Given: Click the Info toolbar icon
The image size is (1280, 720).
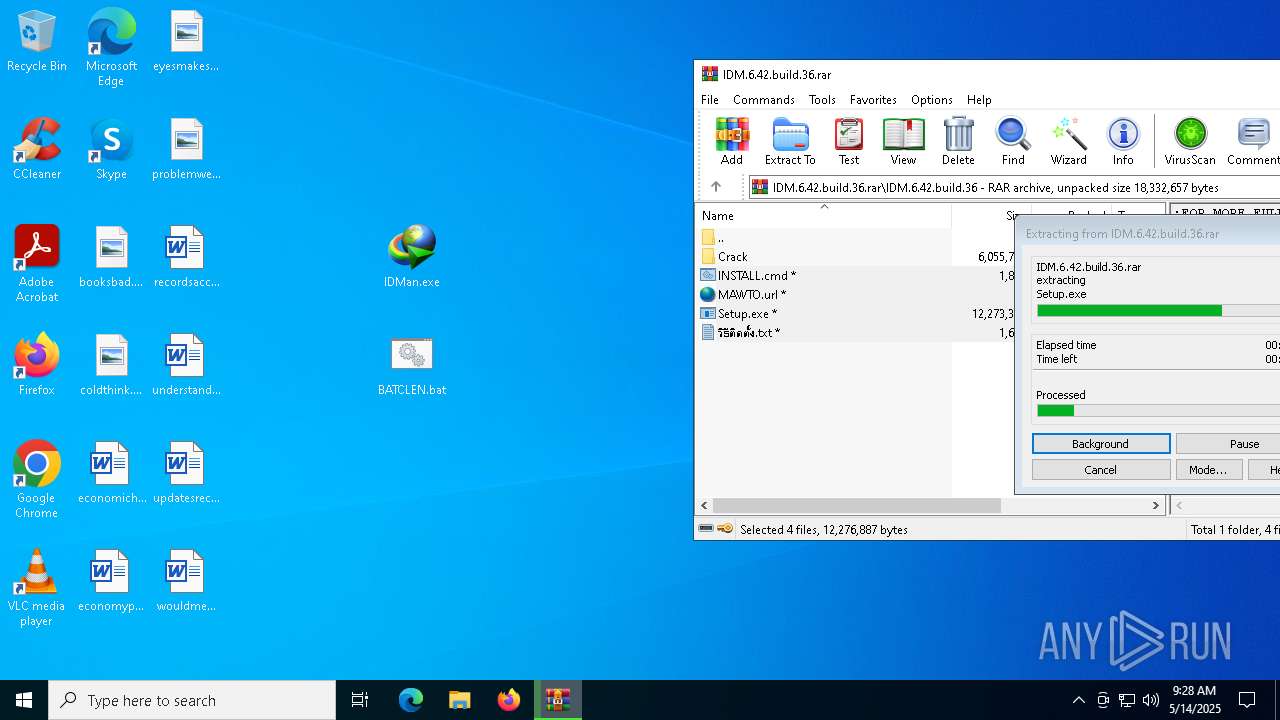Looking at the screenshot, I should point(1123,141).
